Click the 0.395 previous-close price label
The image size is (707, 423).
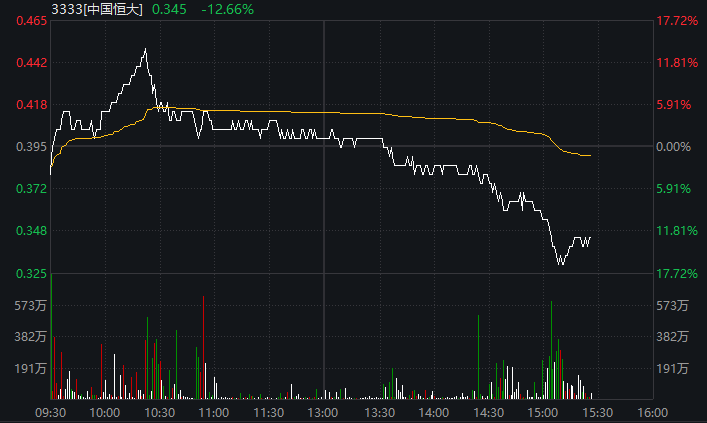point(32,147)
